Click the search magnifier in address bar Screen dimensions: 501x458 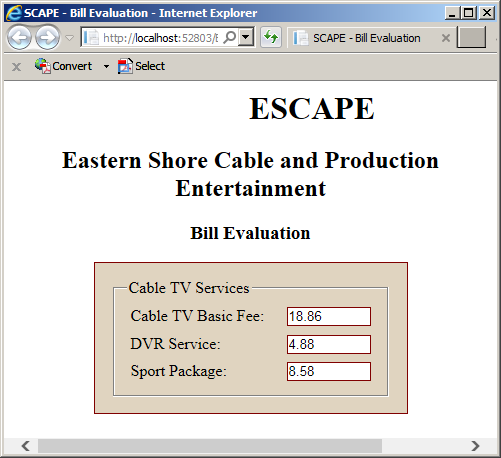(x=230, y=37)
